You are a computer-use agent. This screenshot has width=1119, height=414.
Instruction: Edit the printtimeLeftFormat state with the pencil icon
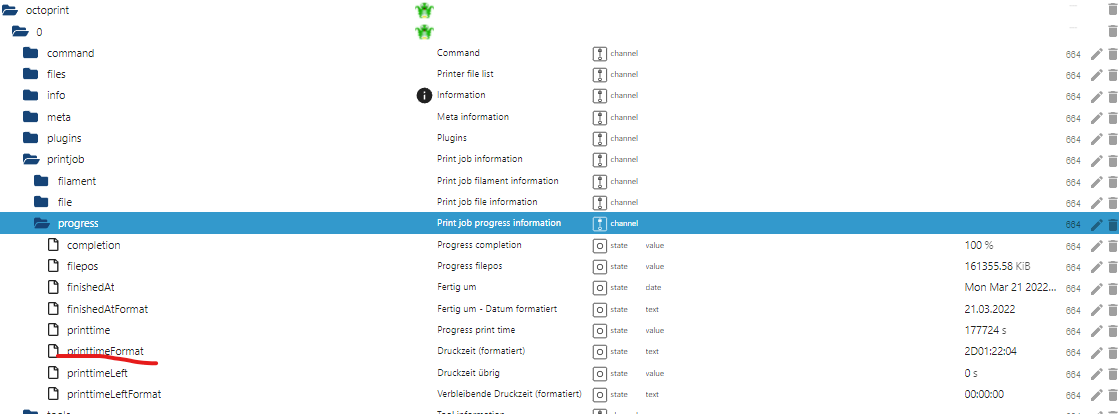(x=1097, y=395)
